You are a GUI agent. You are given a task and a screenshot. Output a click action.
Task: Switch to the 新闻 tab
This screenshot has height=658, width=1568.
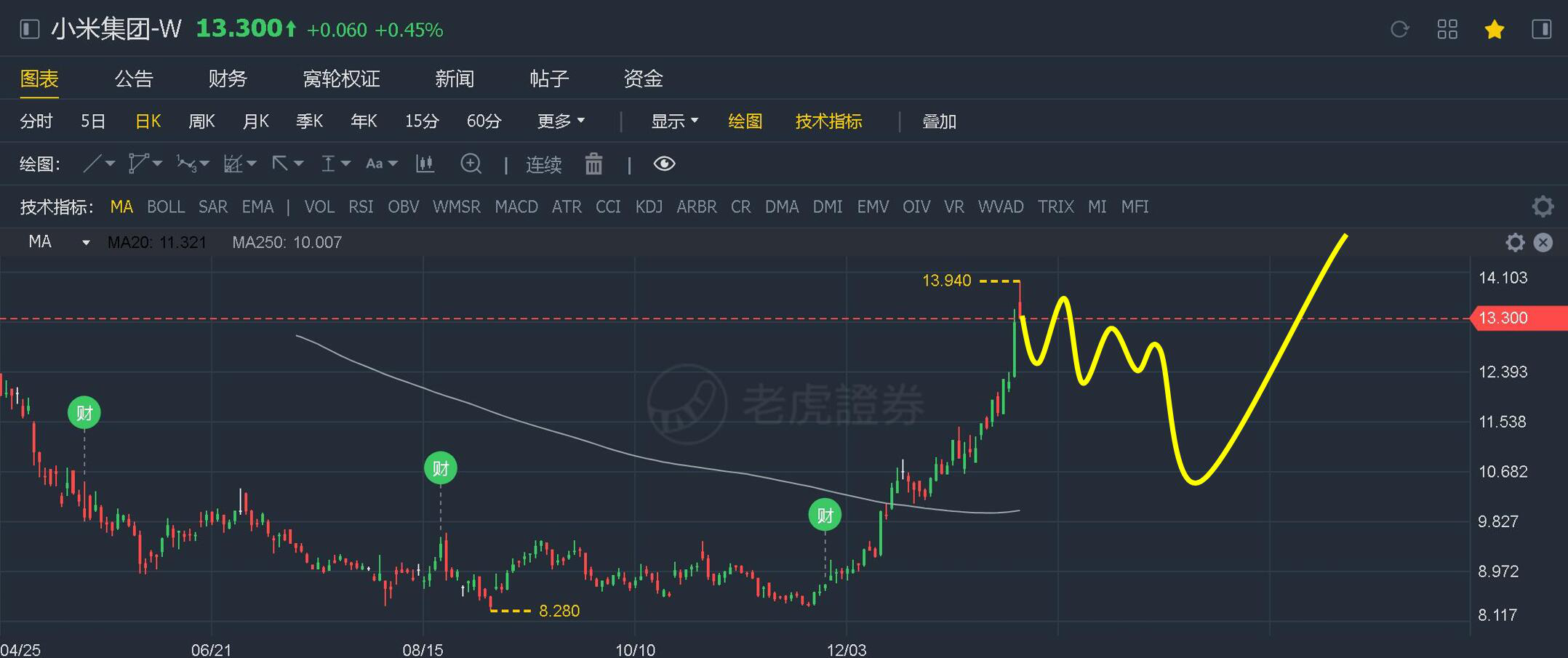(455, 78)
